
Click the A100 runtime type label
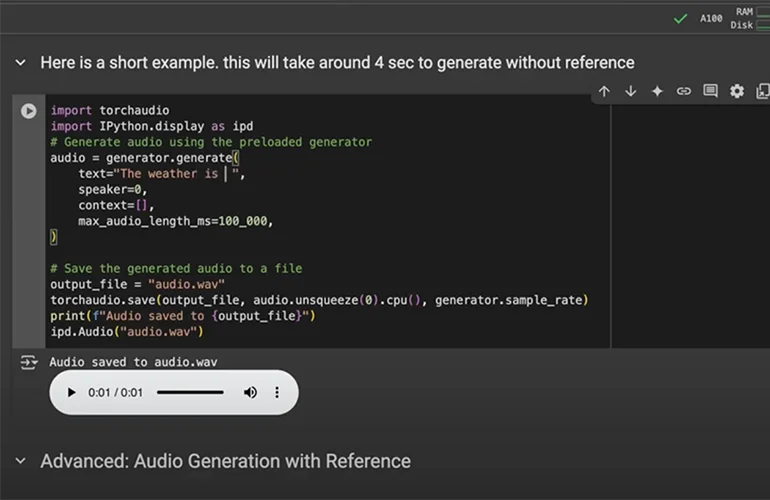[x=711, y=18]
